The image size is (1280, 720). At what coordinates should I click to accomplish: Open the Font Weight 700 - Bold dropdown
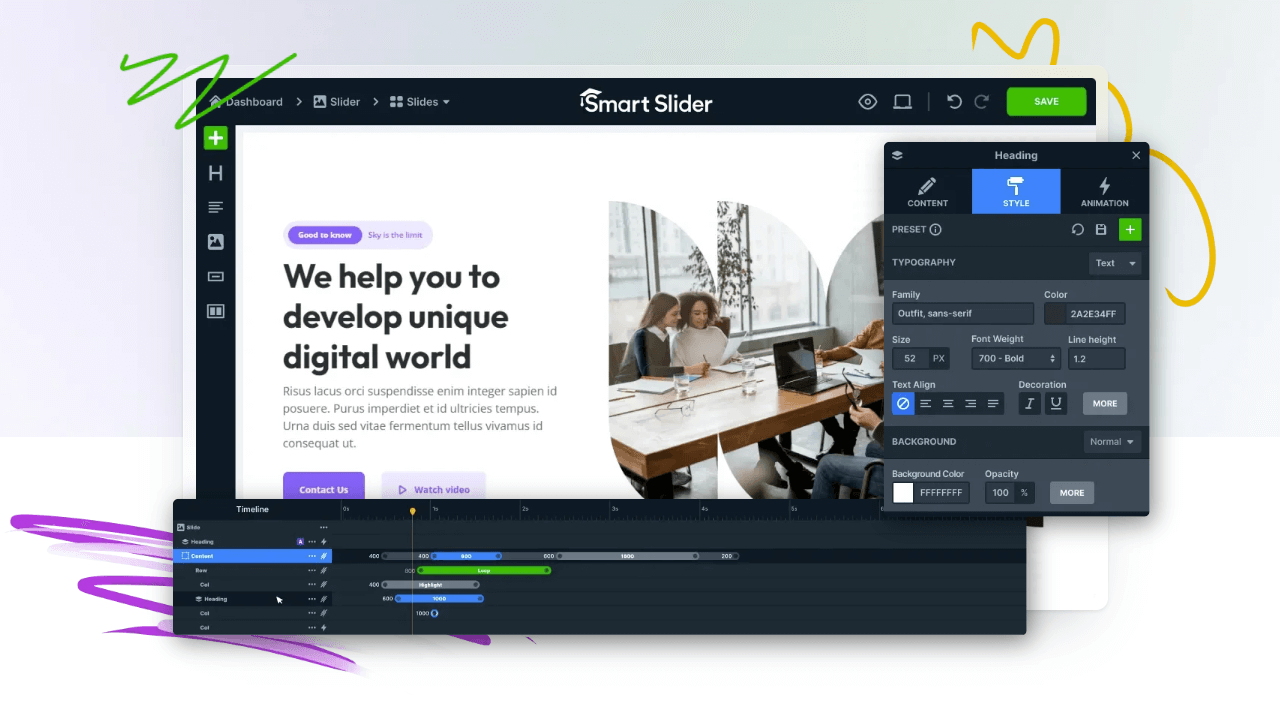[1015, 358]
